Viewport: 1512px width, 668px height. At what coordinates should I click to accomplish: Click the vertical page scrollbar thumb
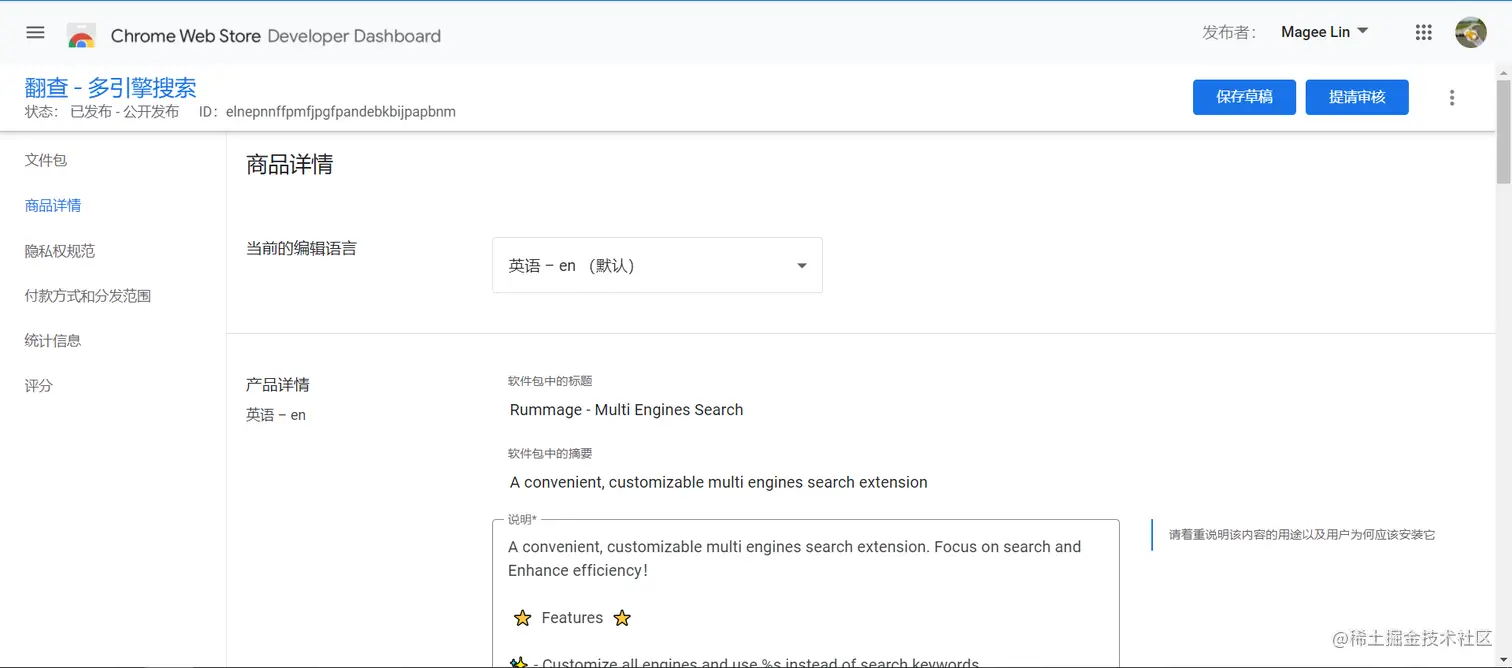(x=1503, y=130)
